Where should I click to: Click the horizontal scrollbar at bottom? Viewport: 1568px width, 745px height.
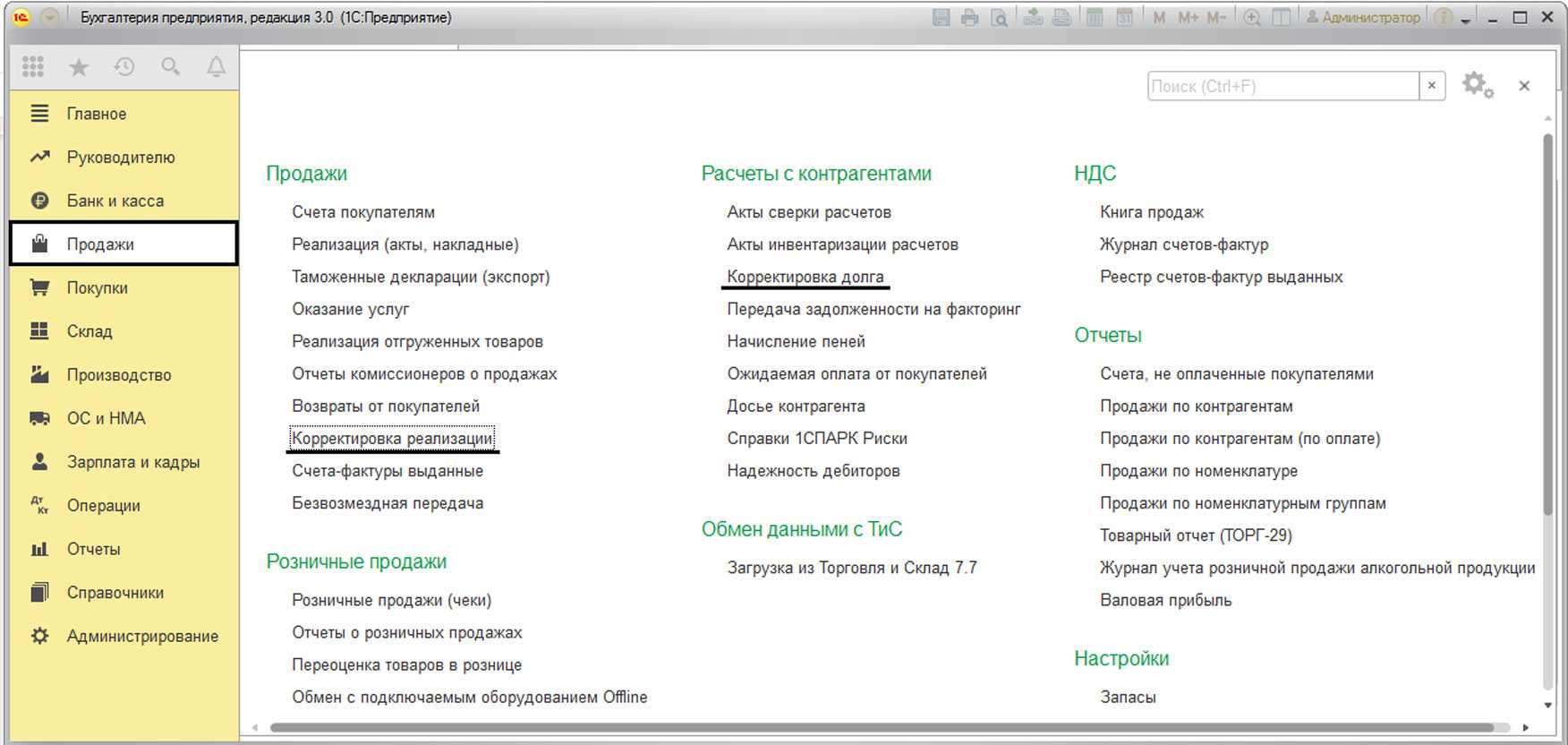(x=881, y=728)
